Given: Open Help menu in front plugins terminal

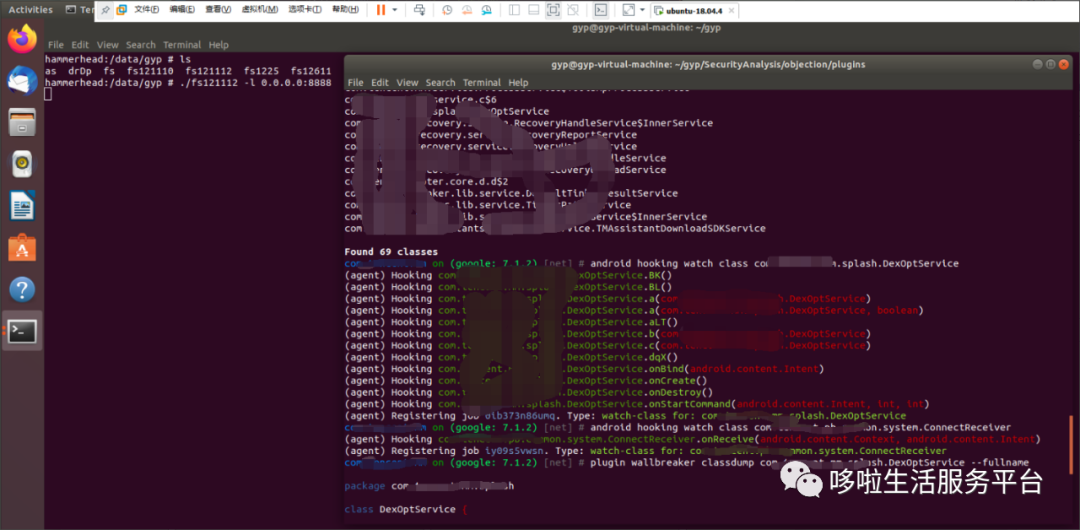Looking at the screenshot, I should [x=519, y=82].
